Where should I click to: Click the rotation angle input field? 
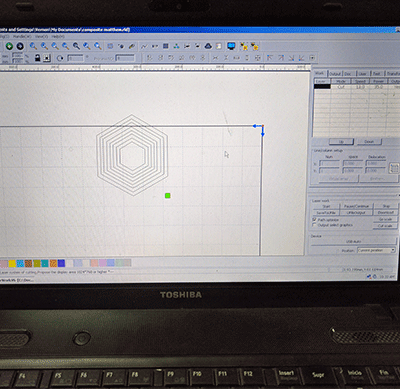click(76, 58)
